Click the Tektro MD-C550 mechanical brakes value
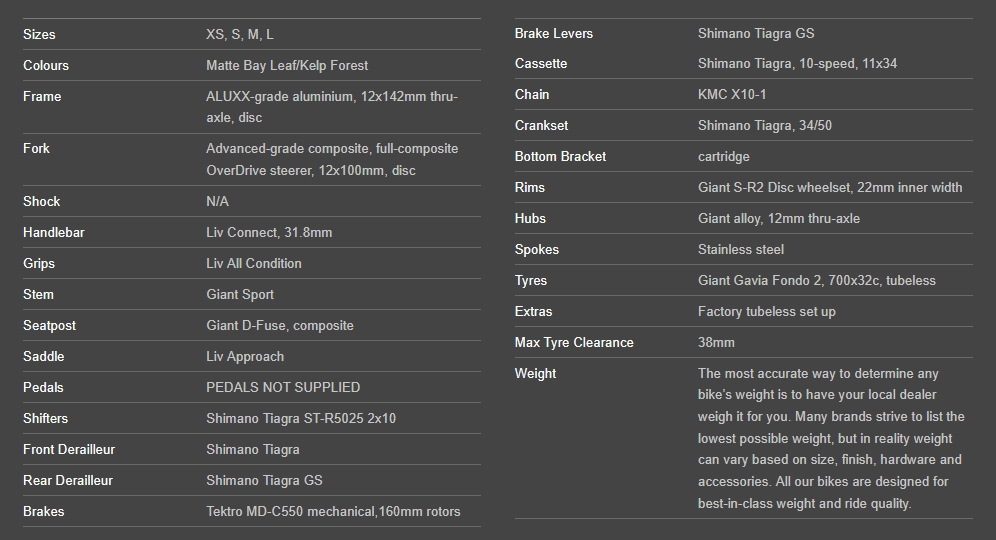This screenshot has height=540, width=996. (333, 511)
